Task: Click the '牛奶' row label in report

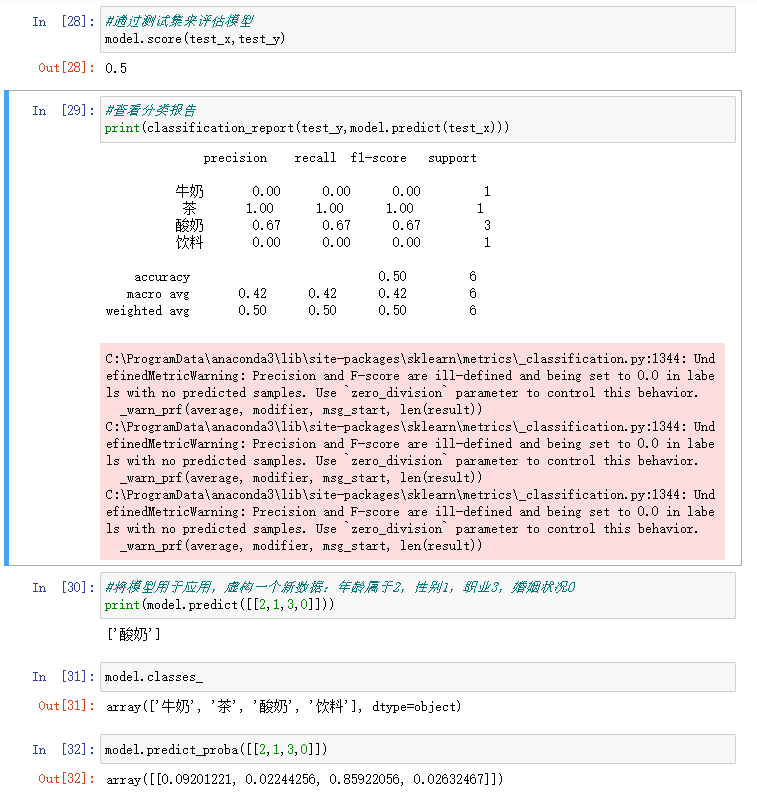Action: (x=189, y=191)
